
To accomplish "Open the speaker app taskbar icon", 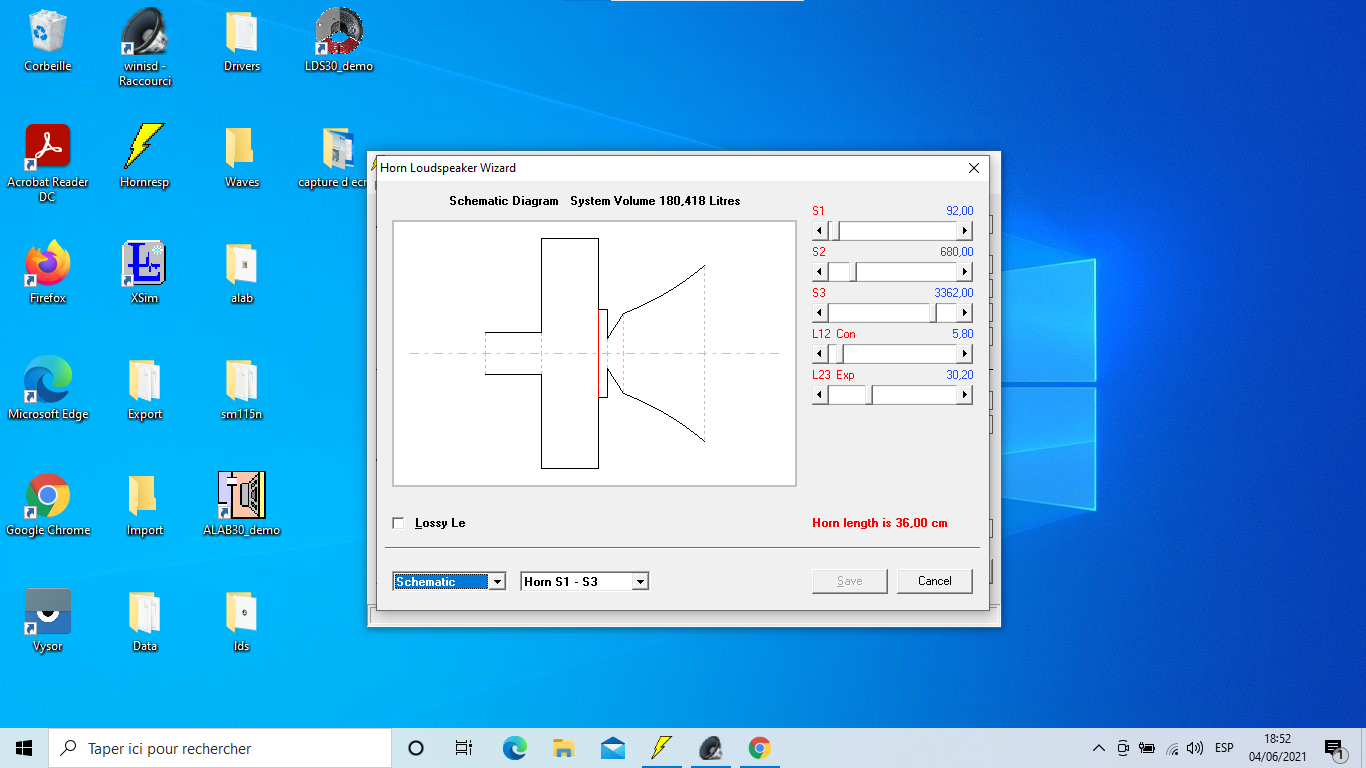I will 710,748.
